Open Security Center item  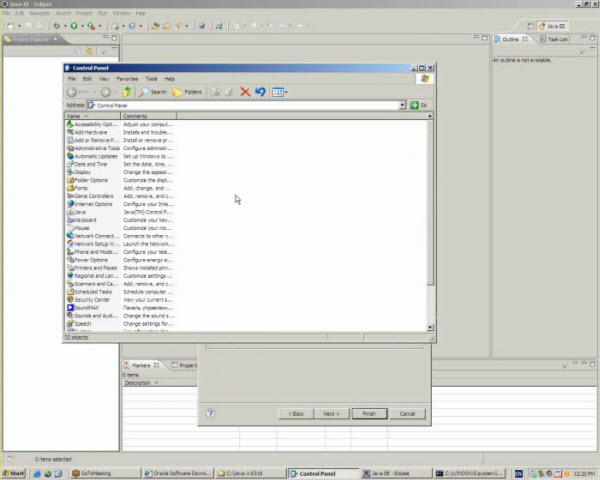pyautogui.click(x=91, y=300)
